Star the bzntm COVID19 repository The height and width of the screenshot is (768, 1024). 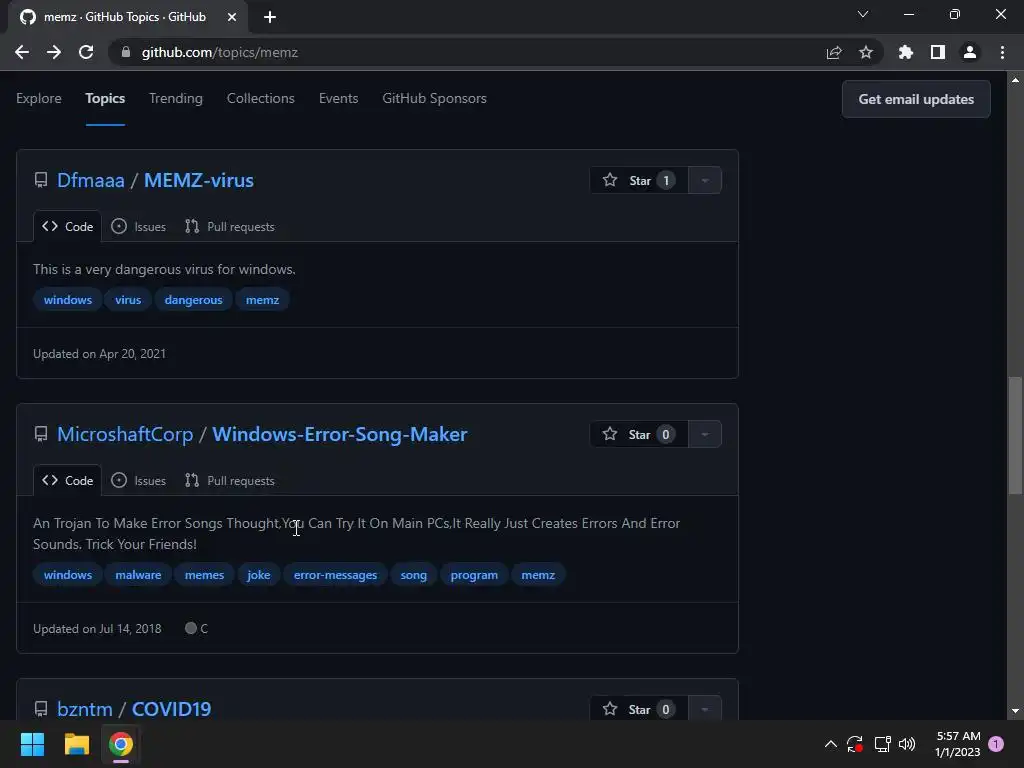pyautogui.click(x=639, y=709)
